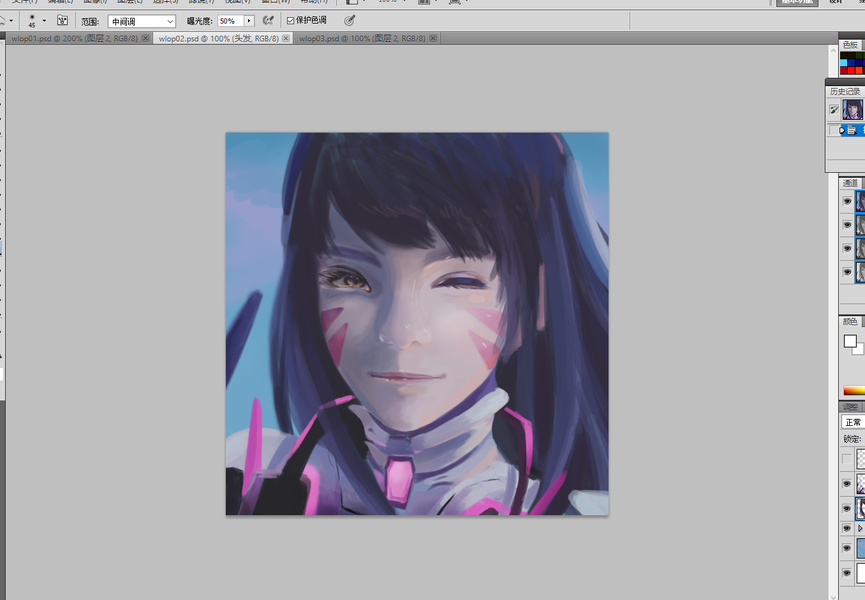865x600 pixels.
Task: Pick the cyan swatch in the swatches panel
Action: [x=843, y=63]
